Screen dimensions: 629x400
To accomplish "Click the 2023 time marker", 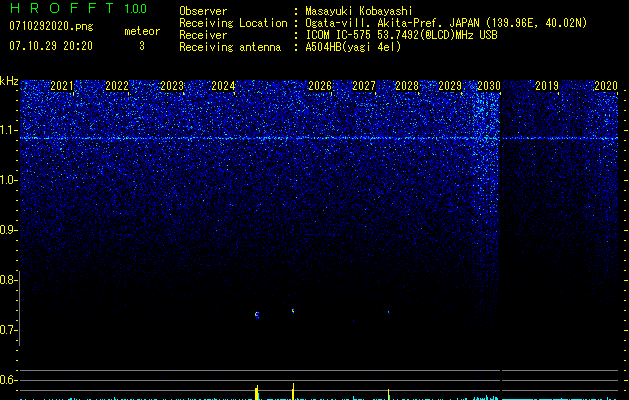I will (x=172, y=86).
